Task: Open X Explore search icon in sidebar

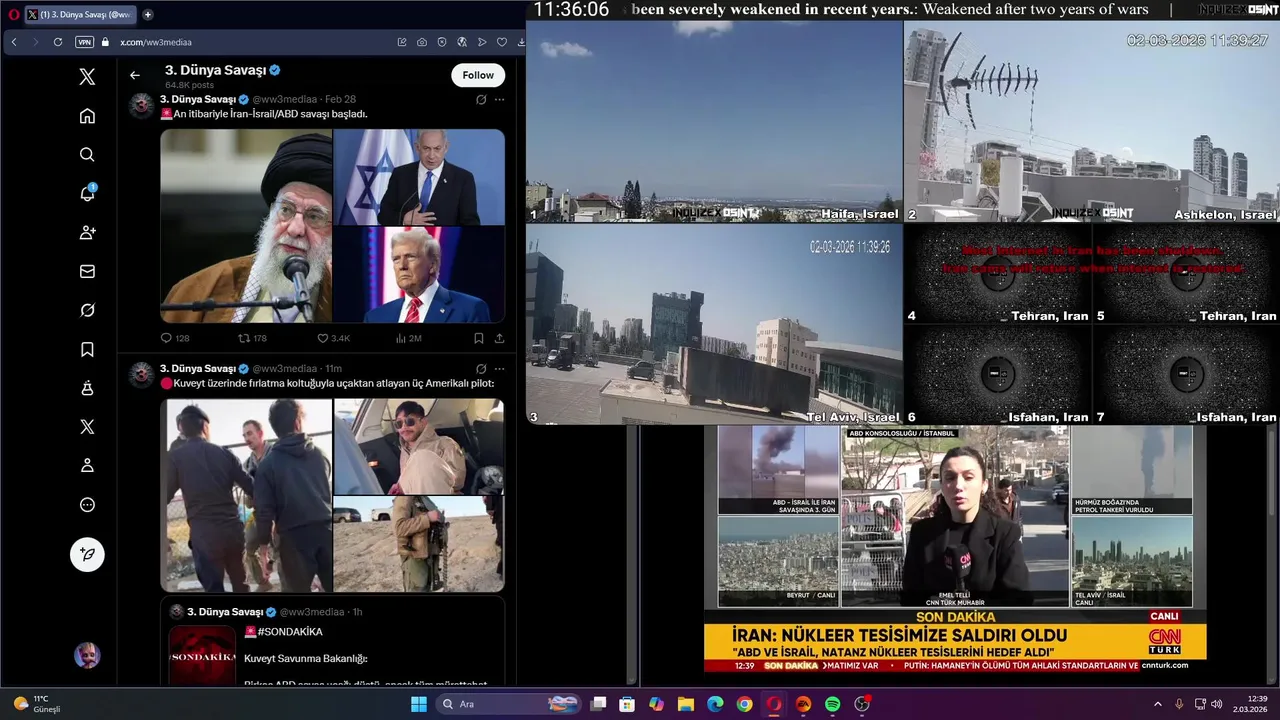Action: click(87, 155)
